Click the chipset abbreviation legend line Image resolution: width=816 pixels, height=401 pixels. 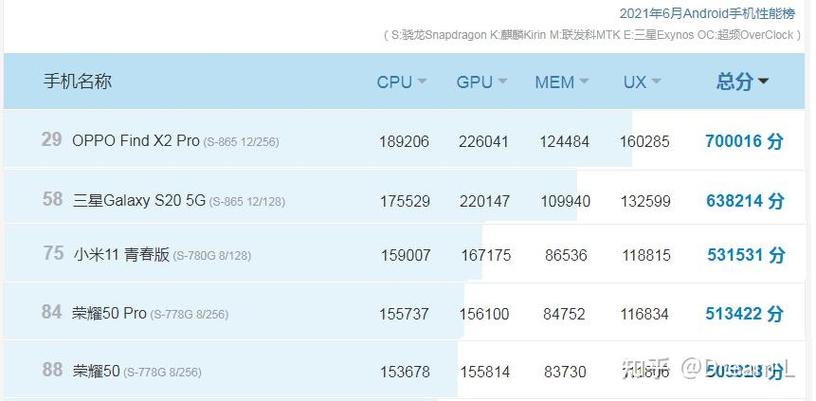pyautogui.click(x=592, y=35)
